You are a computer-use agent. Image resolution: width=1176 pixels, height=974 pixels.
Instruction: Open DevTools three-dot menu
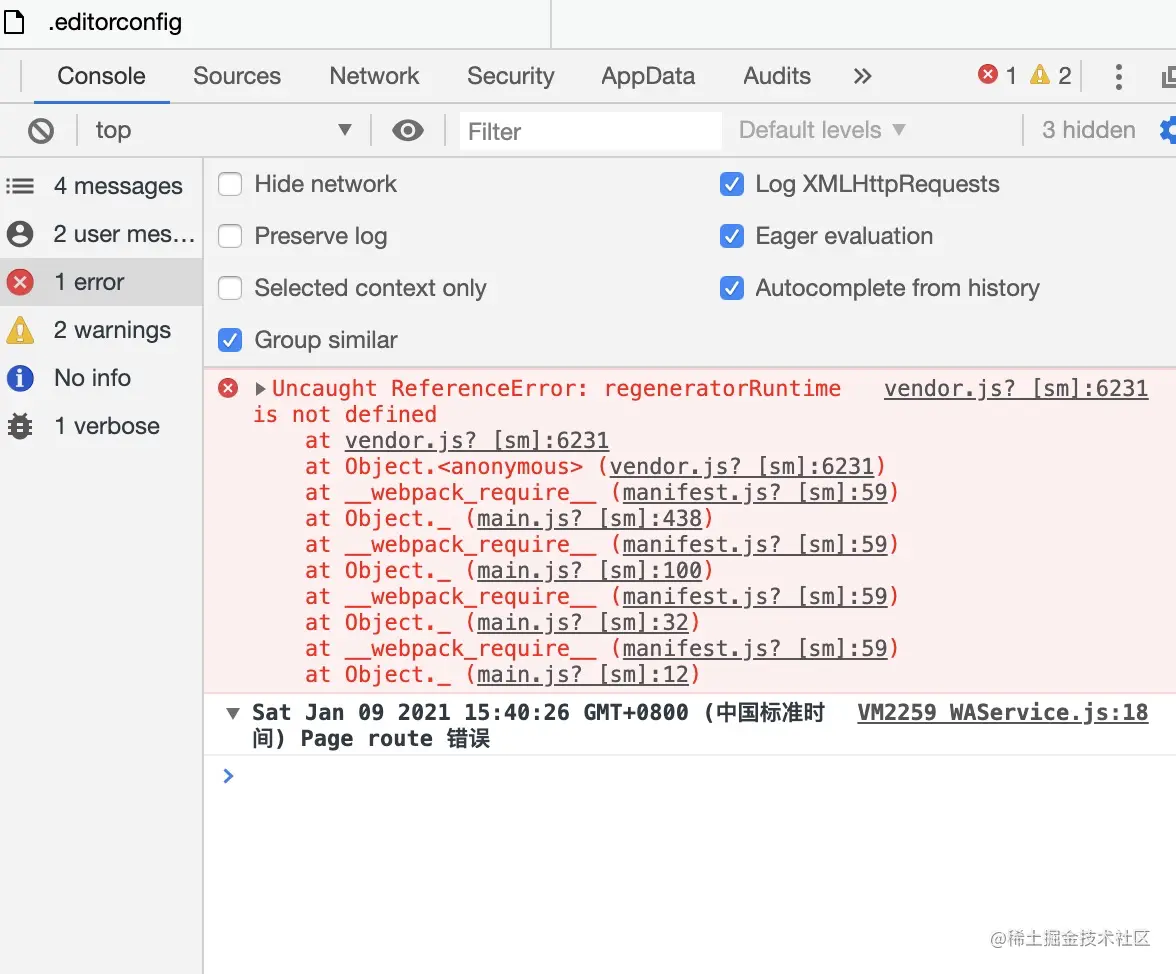click(x=1118, y=76)
